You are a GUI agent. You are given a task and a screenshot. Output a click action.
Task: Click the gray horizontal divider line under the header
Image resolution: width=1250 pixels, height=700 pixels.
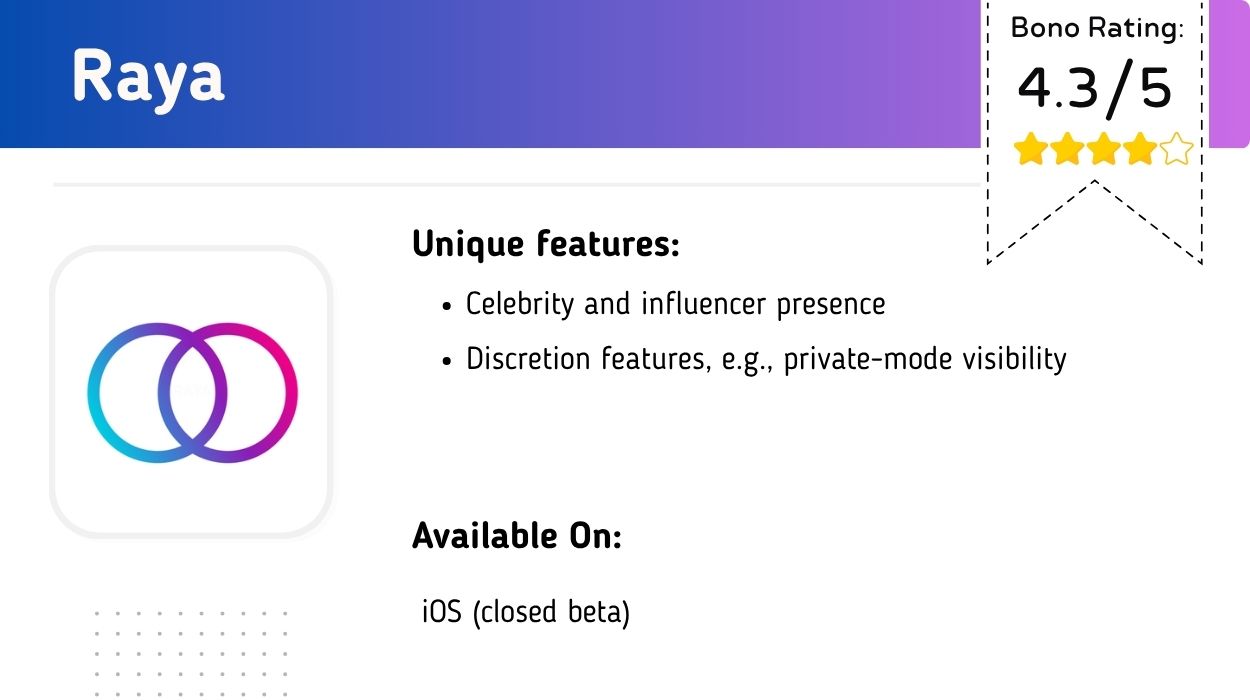[x=500, y=184]
